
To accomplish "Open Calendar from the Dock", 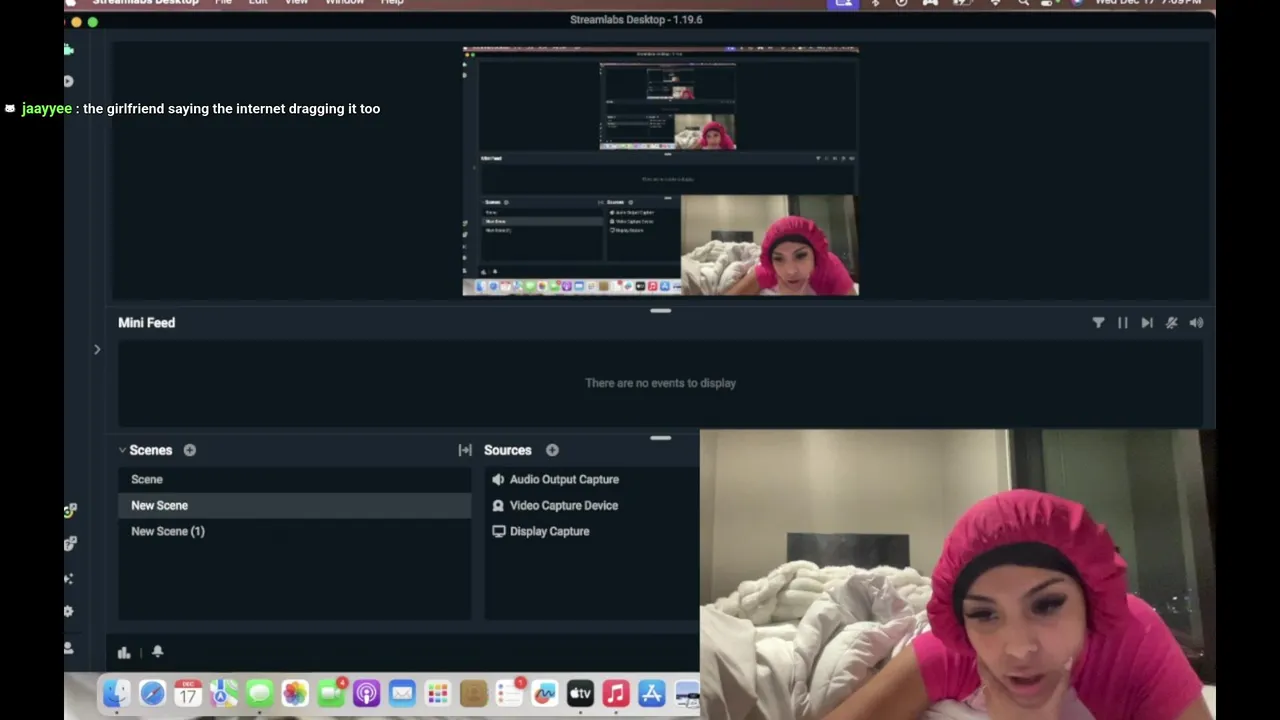I will tap(188, 693).
